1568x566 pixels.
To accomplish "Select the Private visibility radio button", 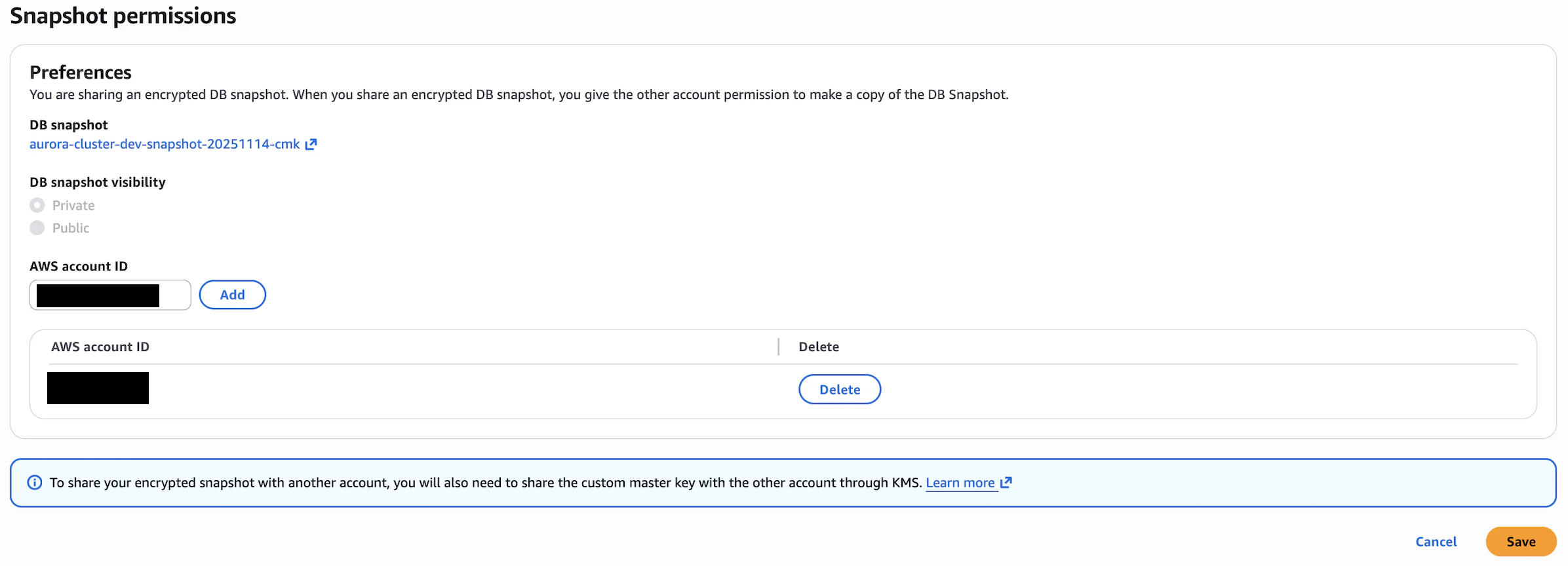I will tap(37, 206).
